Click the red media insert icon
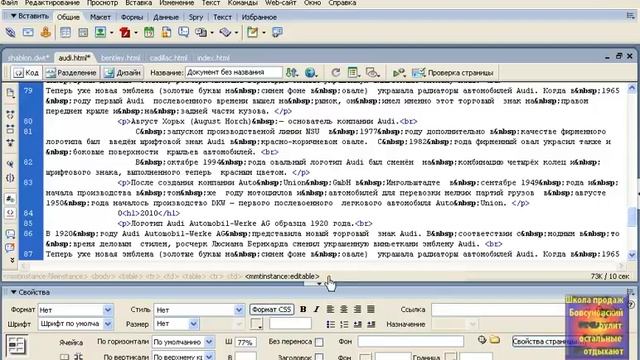The width and height of the screenshot is (640, 360). point(125,32)
